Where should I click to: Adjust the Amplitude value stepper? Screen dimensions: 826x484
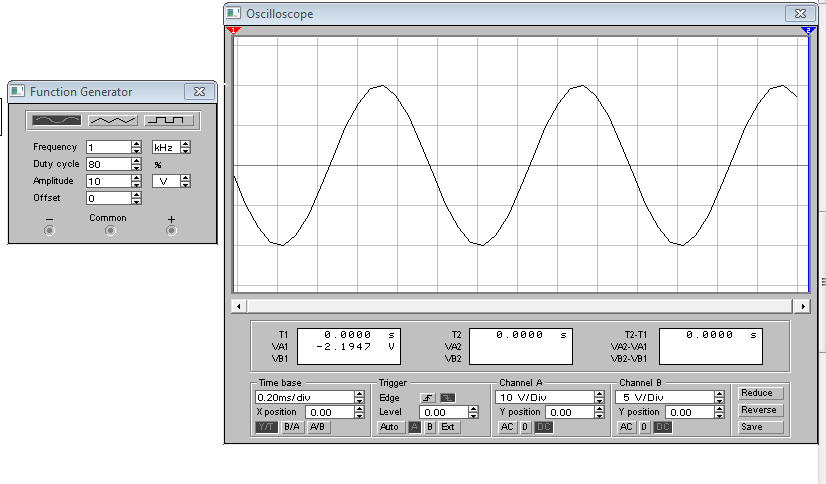[x=136, y=181]
